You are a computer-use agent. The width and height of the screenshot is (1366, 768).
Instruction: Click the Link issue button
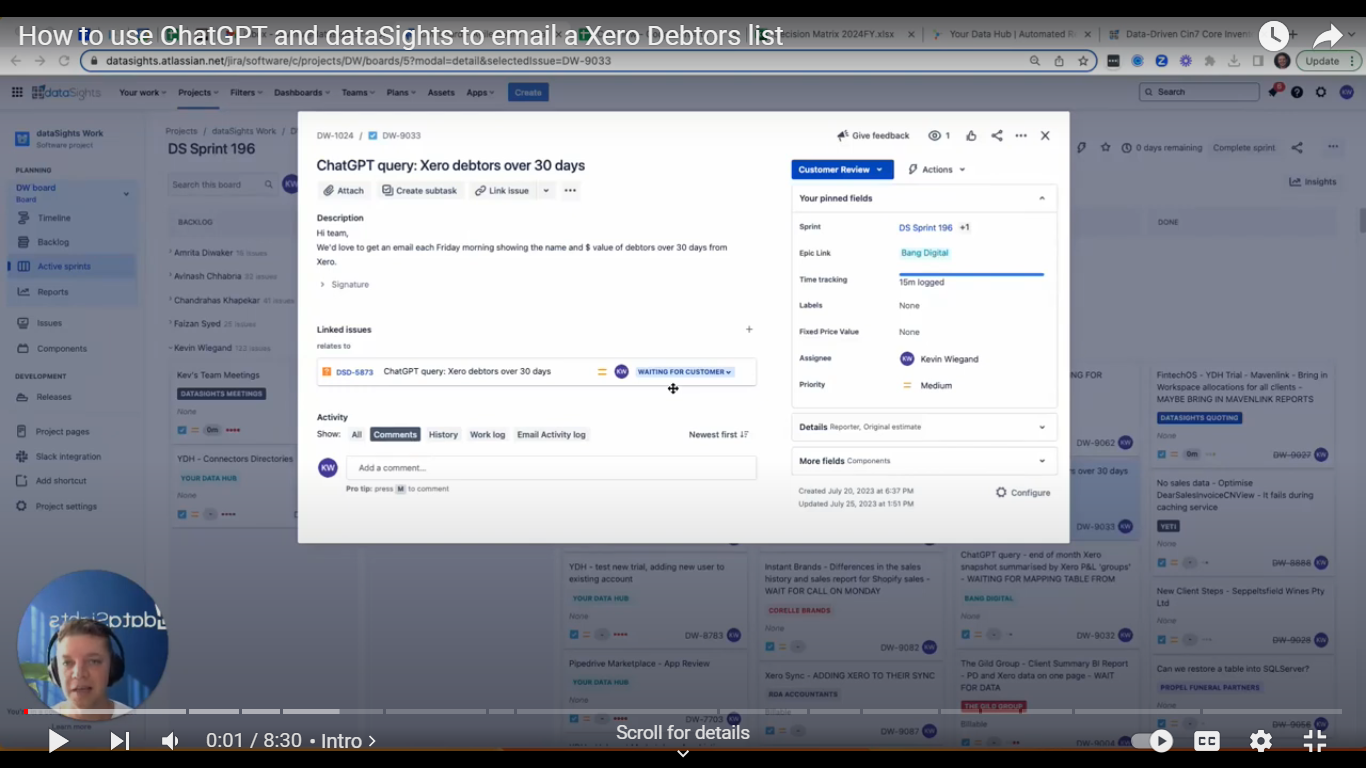(502, 190)
